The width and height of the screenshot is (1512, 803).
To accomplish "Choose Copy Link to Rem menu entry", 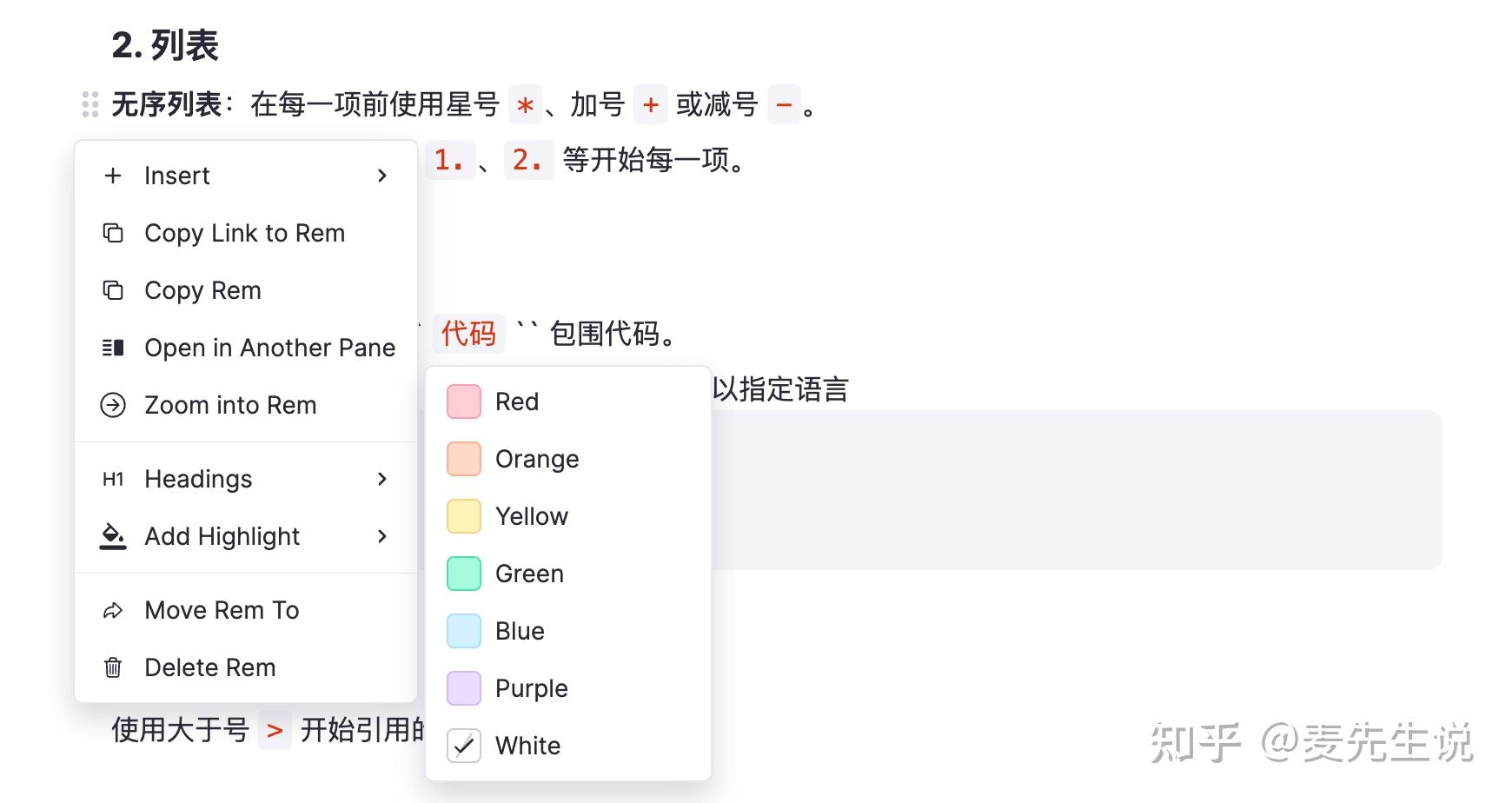I will tap(246, 233).
